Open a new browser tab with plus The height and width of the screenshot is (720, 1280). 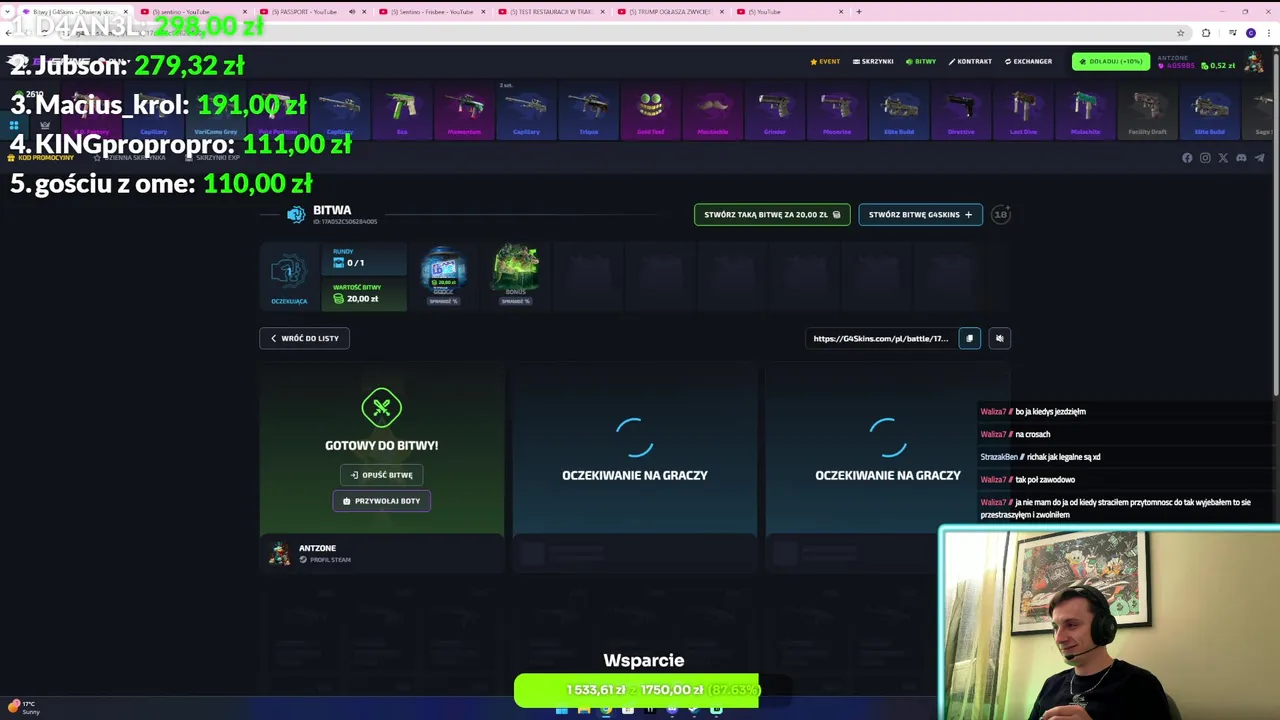(858, 12)
